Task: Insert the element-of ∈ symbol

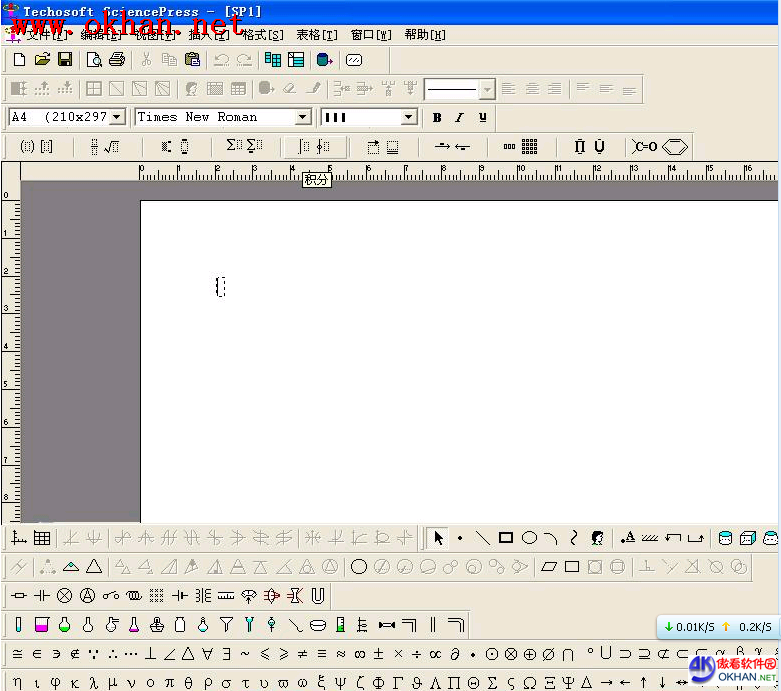Action: (x=37, y=654)
